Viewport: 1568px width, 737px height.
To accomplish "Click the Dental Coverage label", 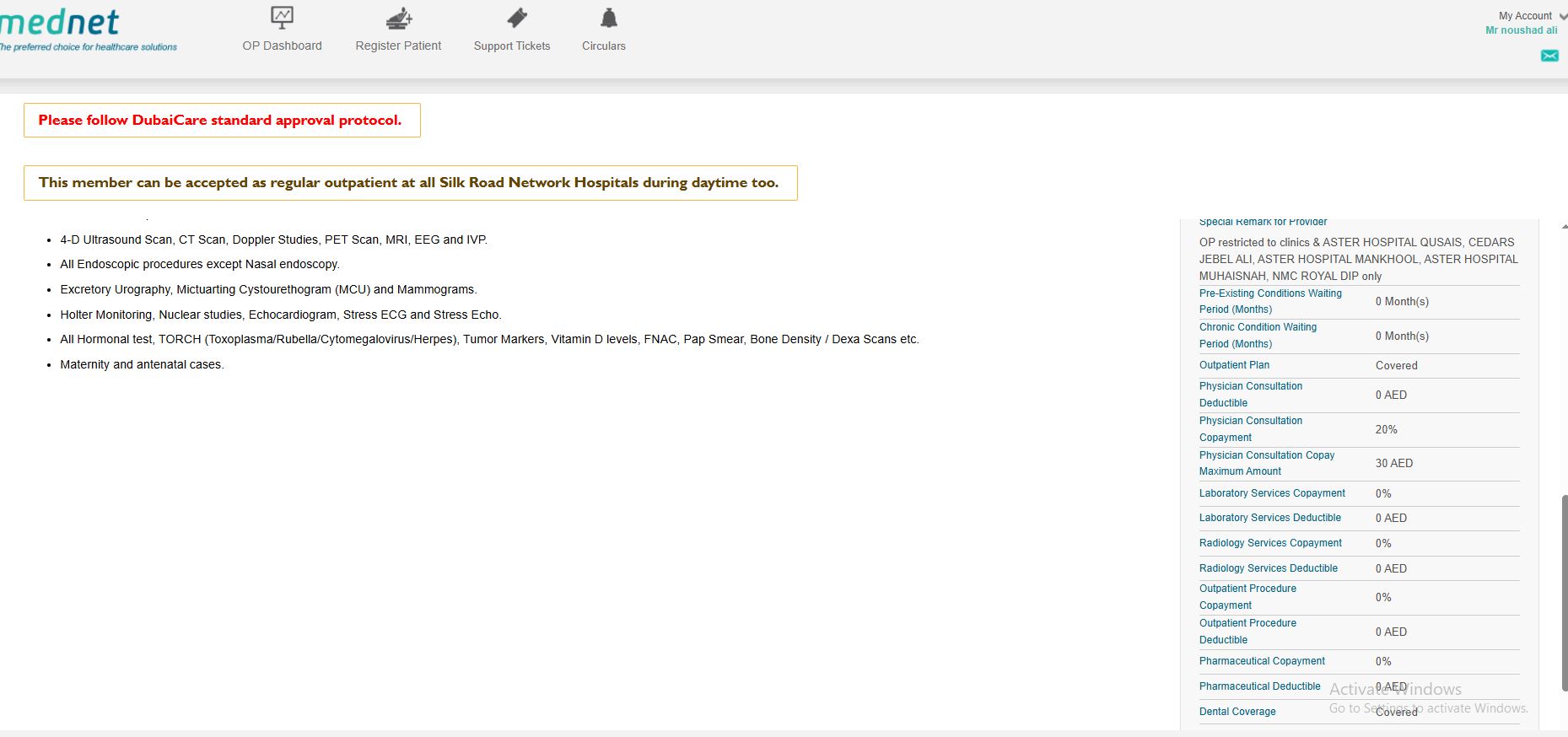I will pos(1237,712).
